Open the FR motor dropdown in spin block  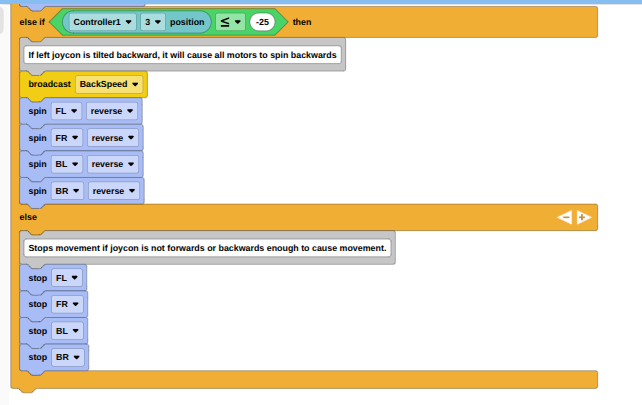67,138
